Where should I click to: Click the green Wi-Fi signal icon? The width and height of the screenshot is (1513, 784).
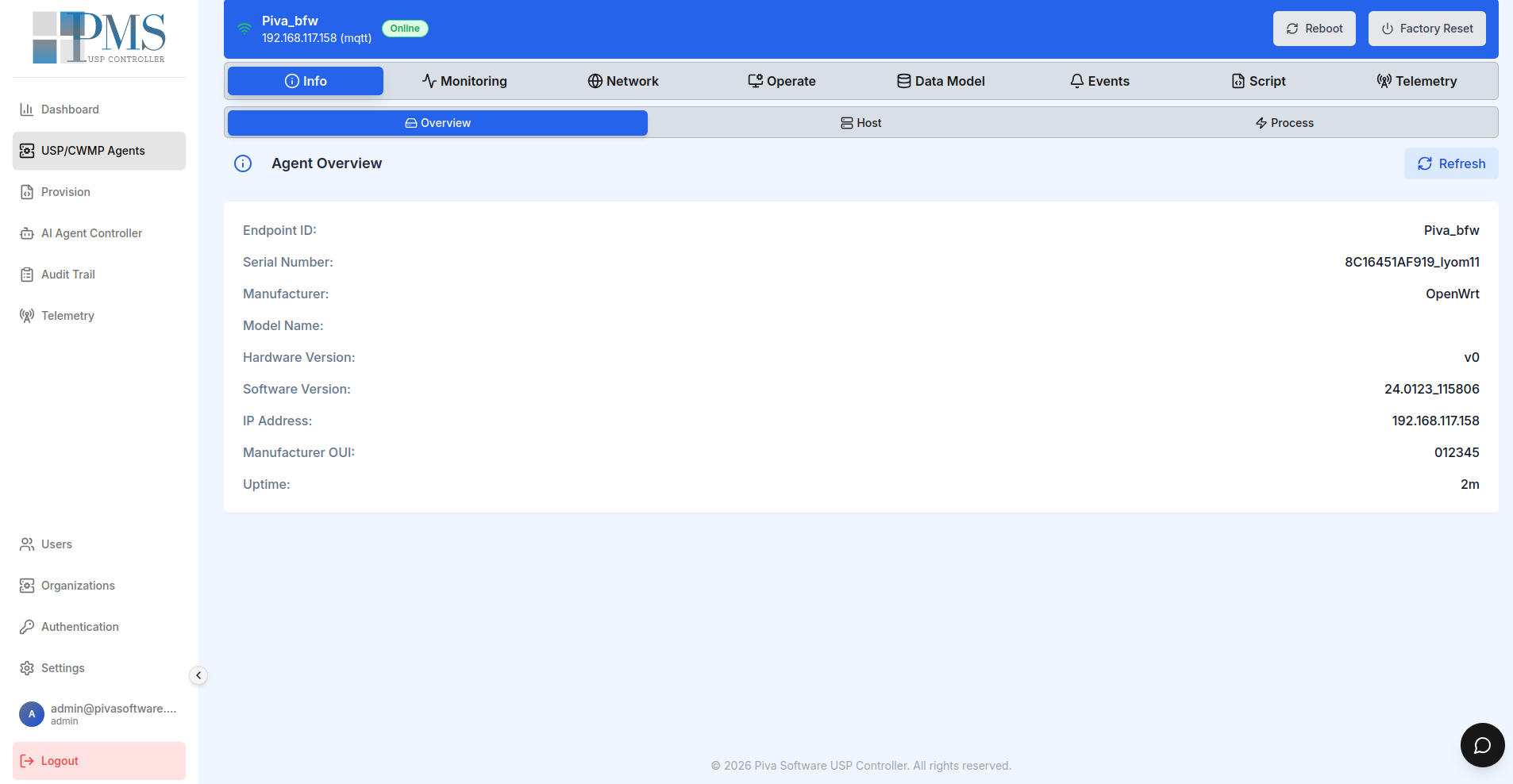tap(244, 29)
